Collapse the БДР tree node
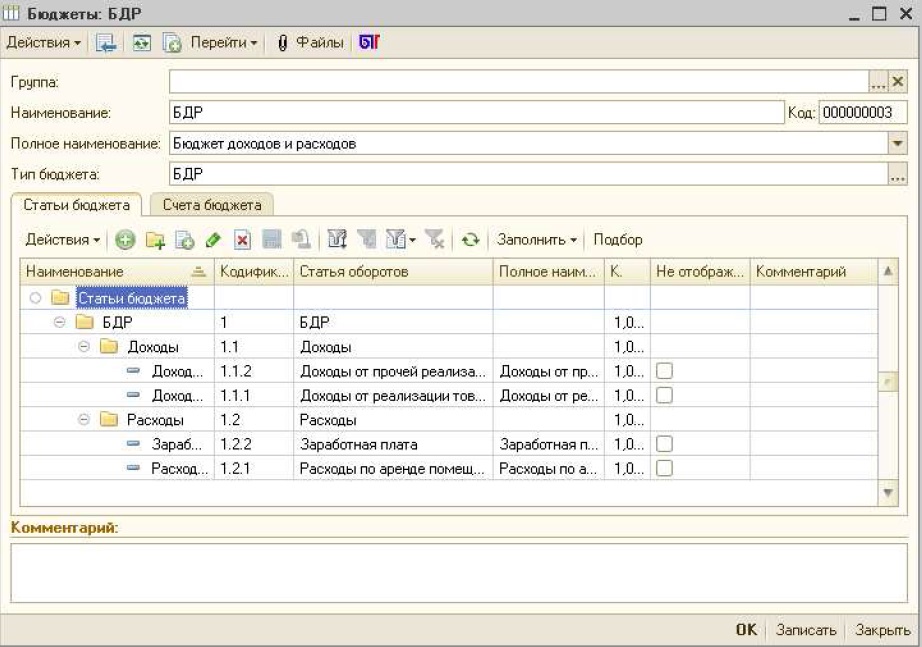The width and height of the screenshot is (922, 647). (x=59, y=322)
